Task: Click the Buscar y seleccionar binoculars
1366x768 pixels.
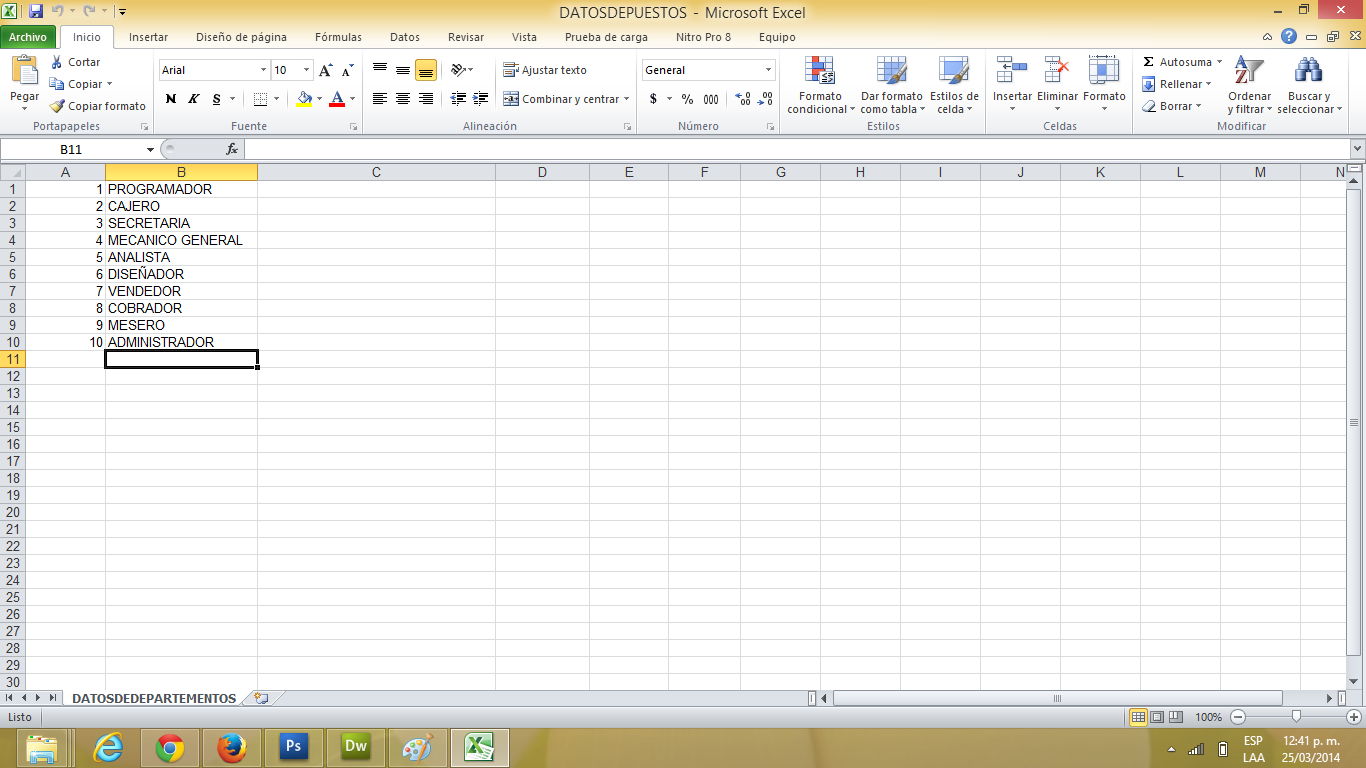Action: pos(1308,72)
